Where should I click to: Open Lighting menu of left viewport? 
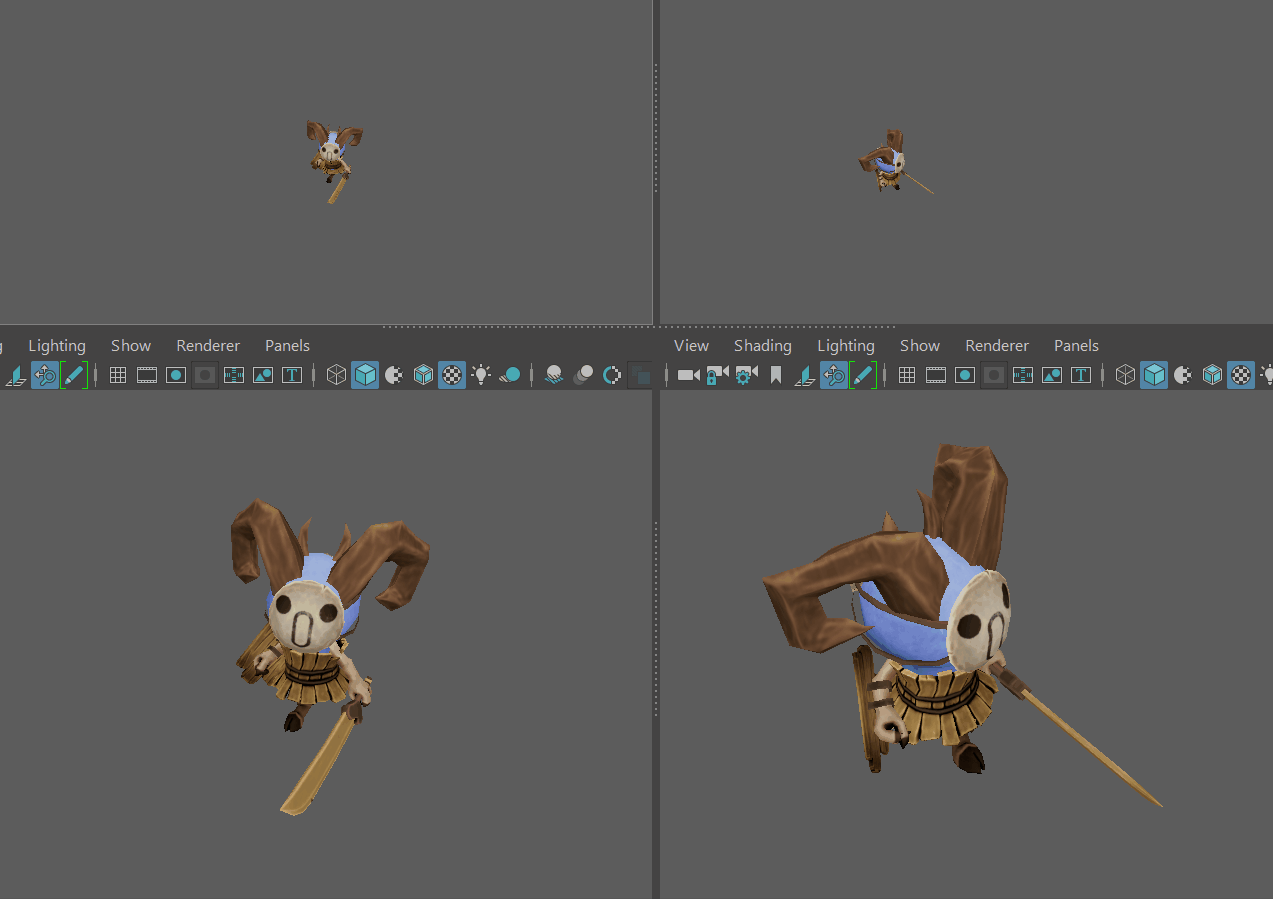coord(57,345)
